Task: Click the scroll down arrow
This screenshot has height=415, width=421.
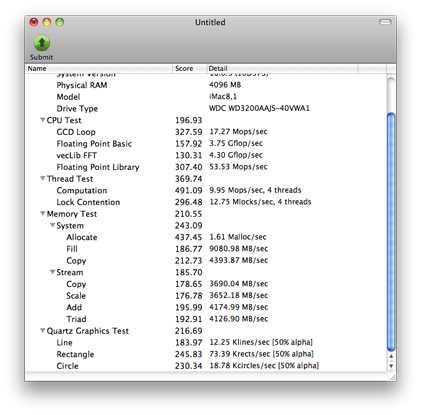Action: pyautogui.click(x=391, y=366)
